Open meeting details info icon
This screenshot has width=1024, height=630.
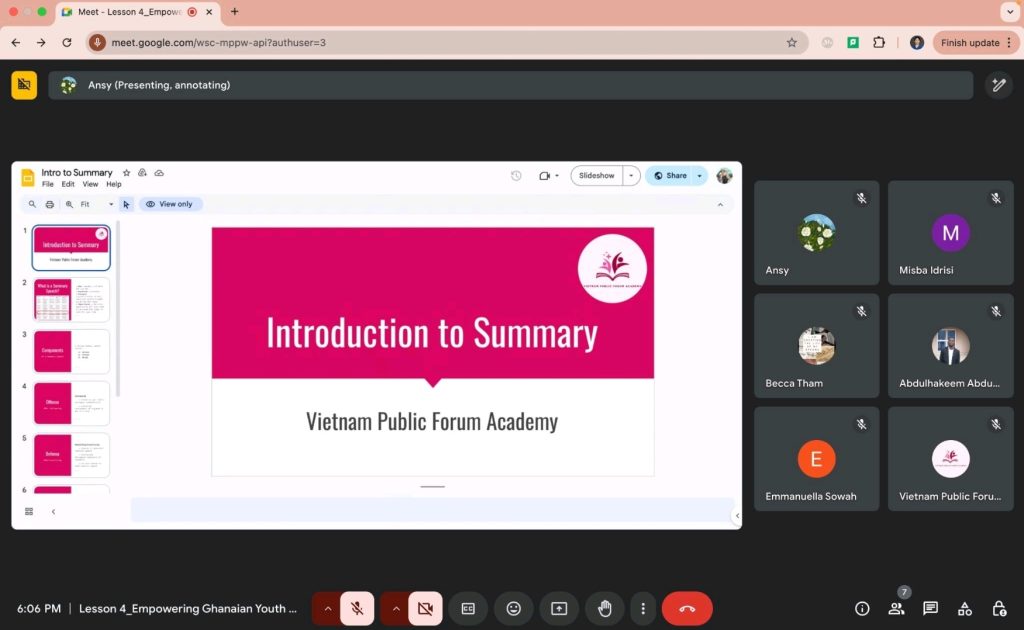862,608
